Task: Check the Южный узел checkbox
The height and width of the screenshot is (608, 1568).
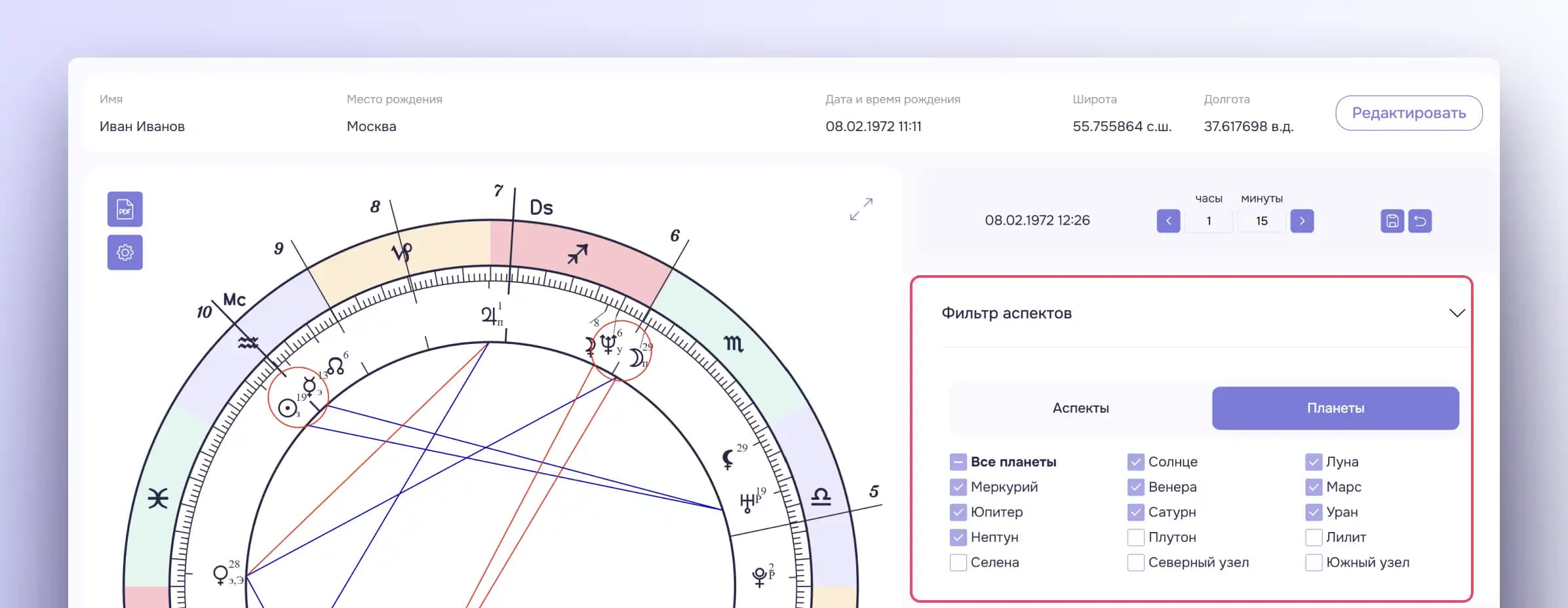Action: (1314, 562)
